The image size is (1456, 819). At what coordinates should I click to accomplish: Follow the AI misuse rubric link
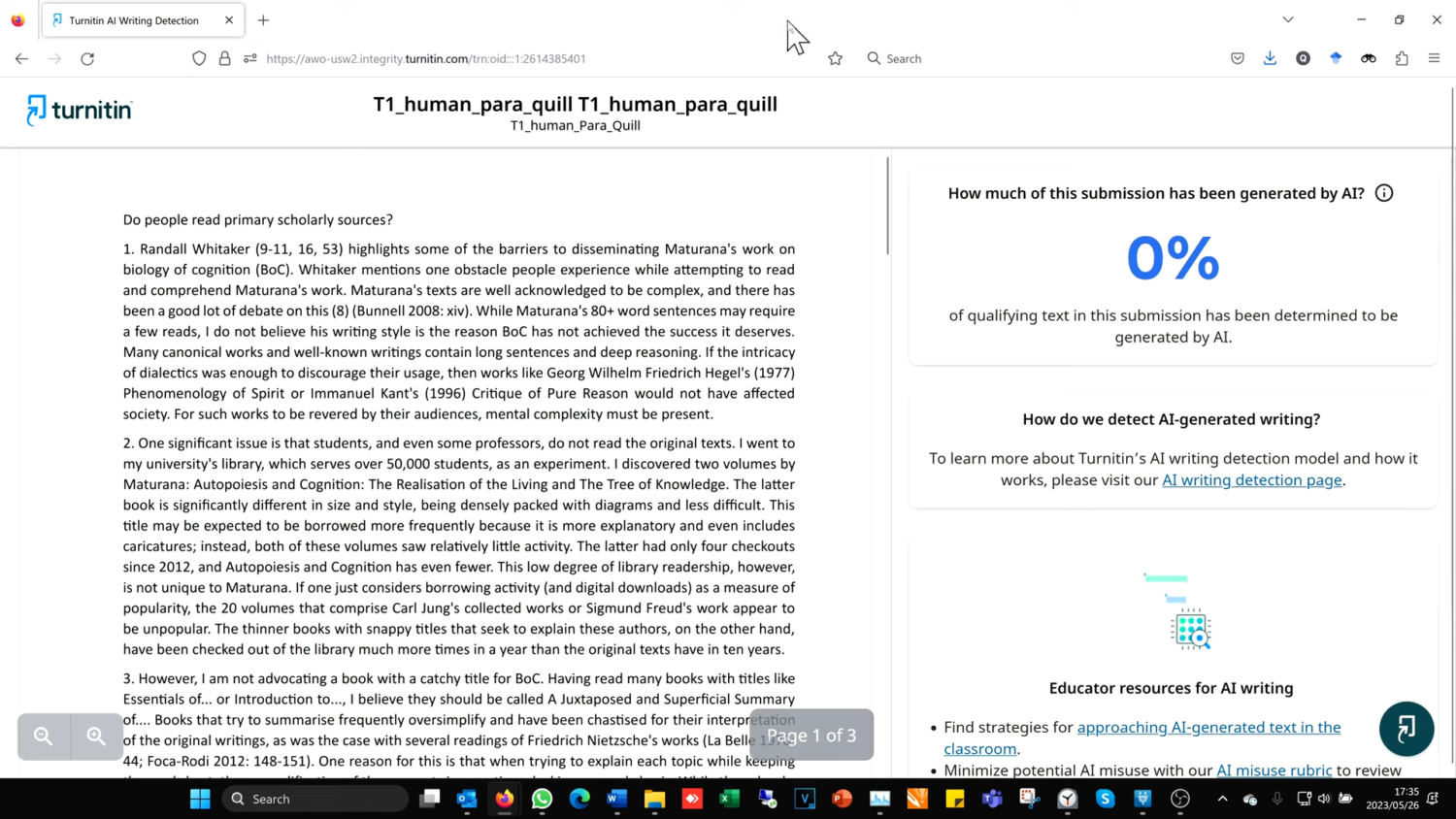coord(1274,770)
